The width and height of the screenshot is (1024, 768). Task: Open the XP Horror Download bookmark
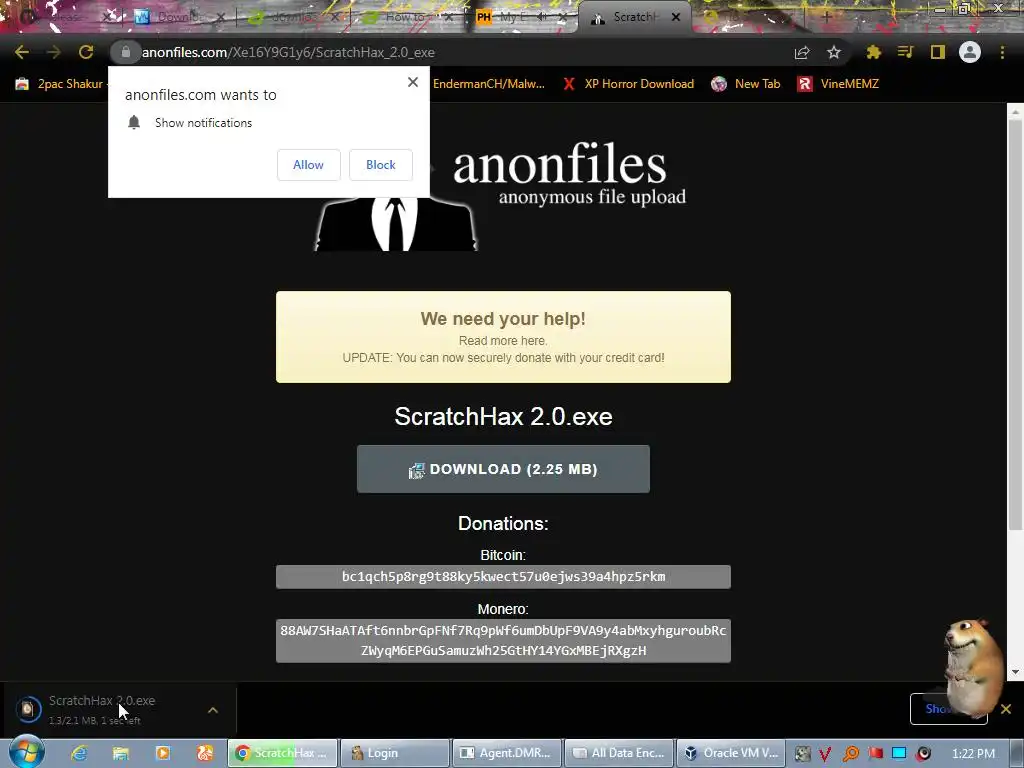coord(629,84)
